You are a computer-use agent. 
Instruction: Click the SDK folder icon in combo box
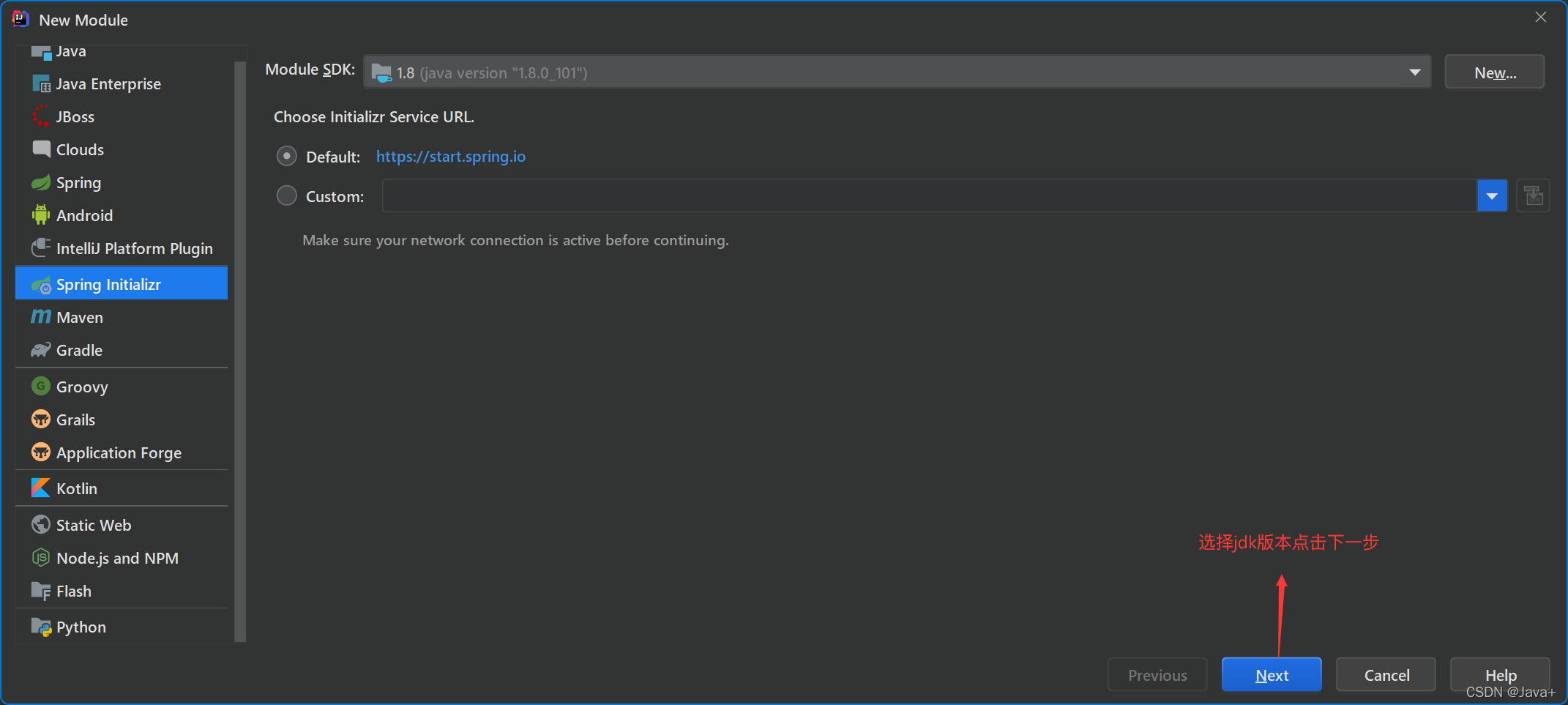(x=381, y=72)
